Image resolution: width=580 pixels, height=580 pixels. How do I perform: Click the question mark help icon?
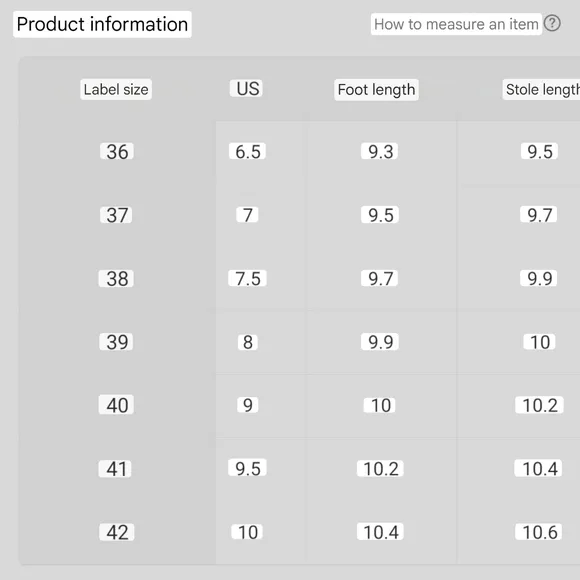tap(552, 23)
